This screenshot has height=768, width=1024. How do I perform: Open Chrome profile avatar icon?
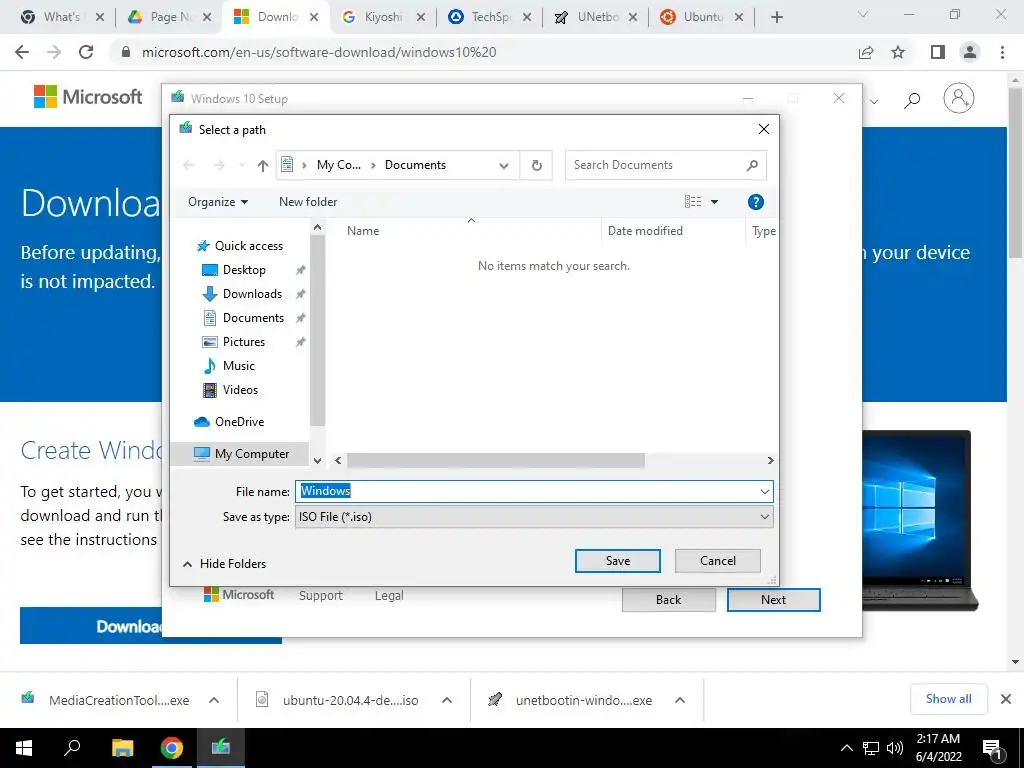coord(970,52)
